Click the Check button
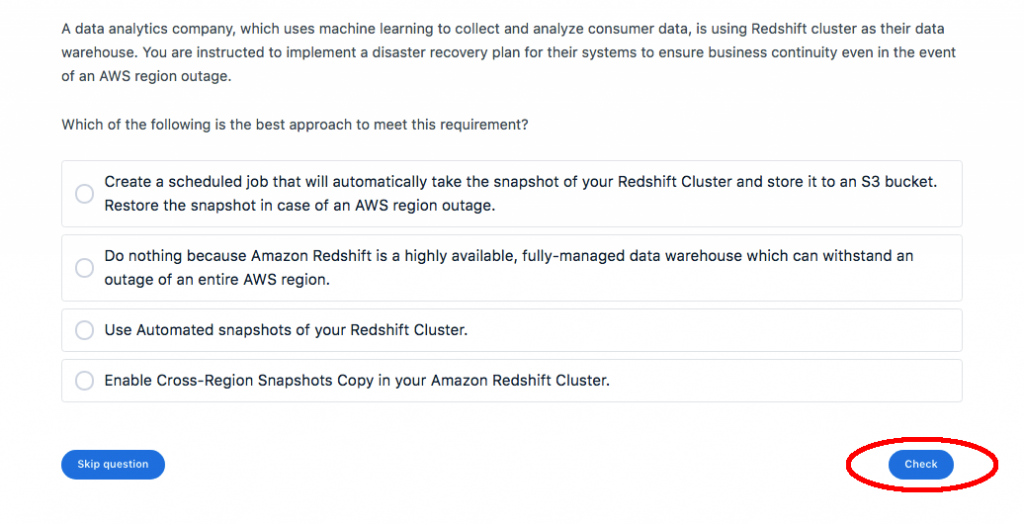This screenshot has height=525, width=1024. pyautogui.click(x=921, y=464)
